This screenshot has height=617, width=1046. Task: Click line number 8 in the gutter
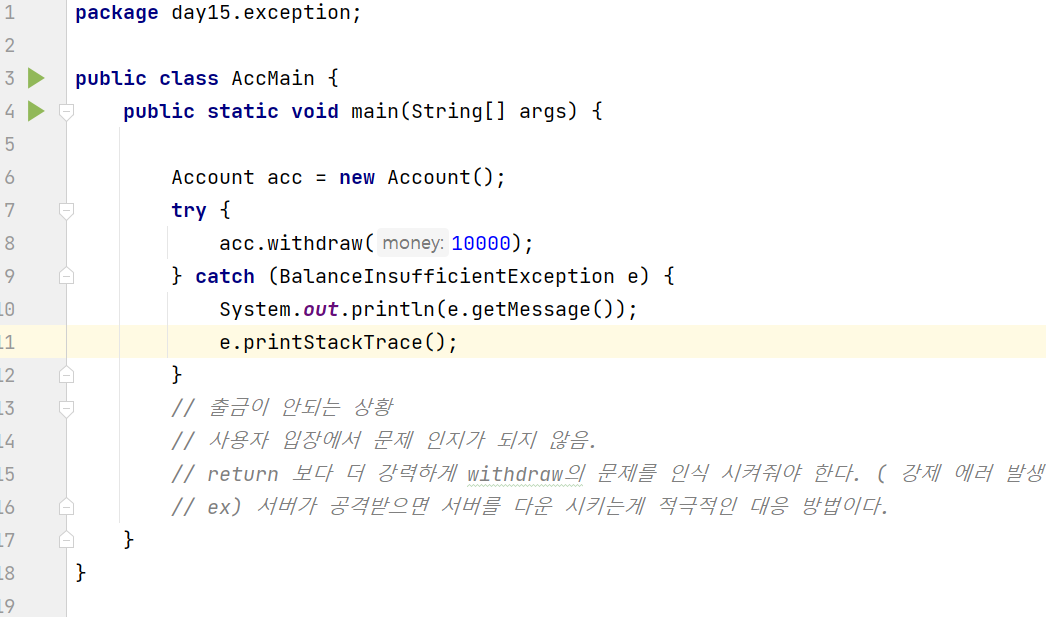pyautogui.click(x=9, y=243)
